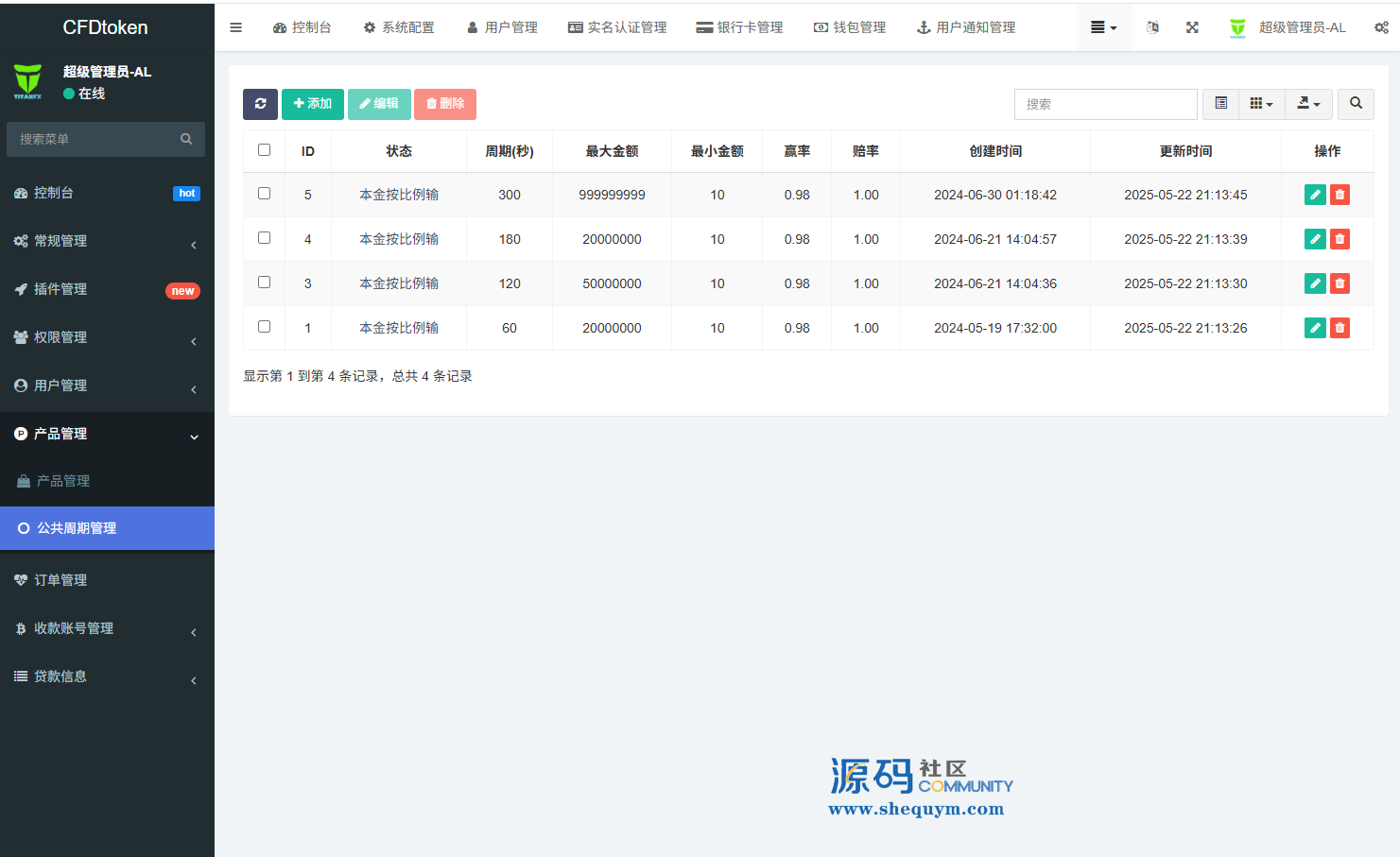Click the table 搜索 input field
This screenshot has height=857, width=1400.
pyautogui.click(x=1105, y=104)
